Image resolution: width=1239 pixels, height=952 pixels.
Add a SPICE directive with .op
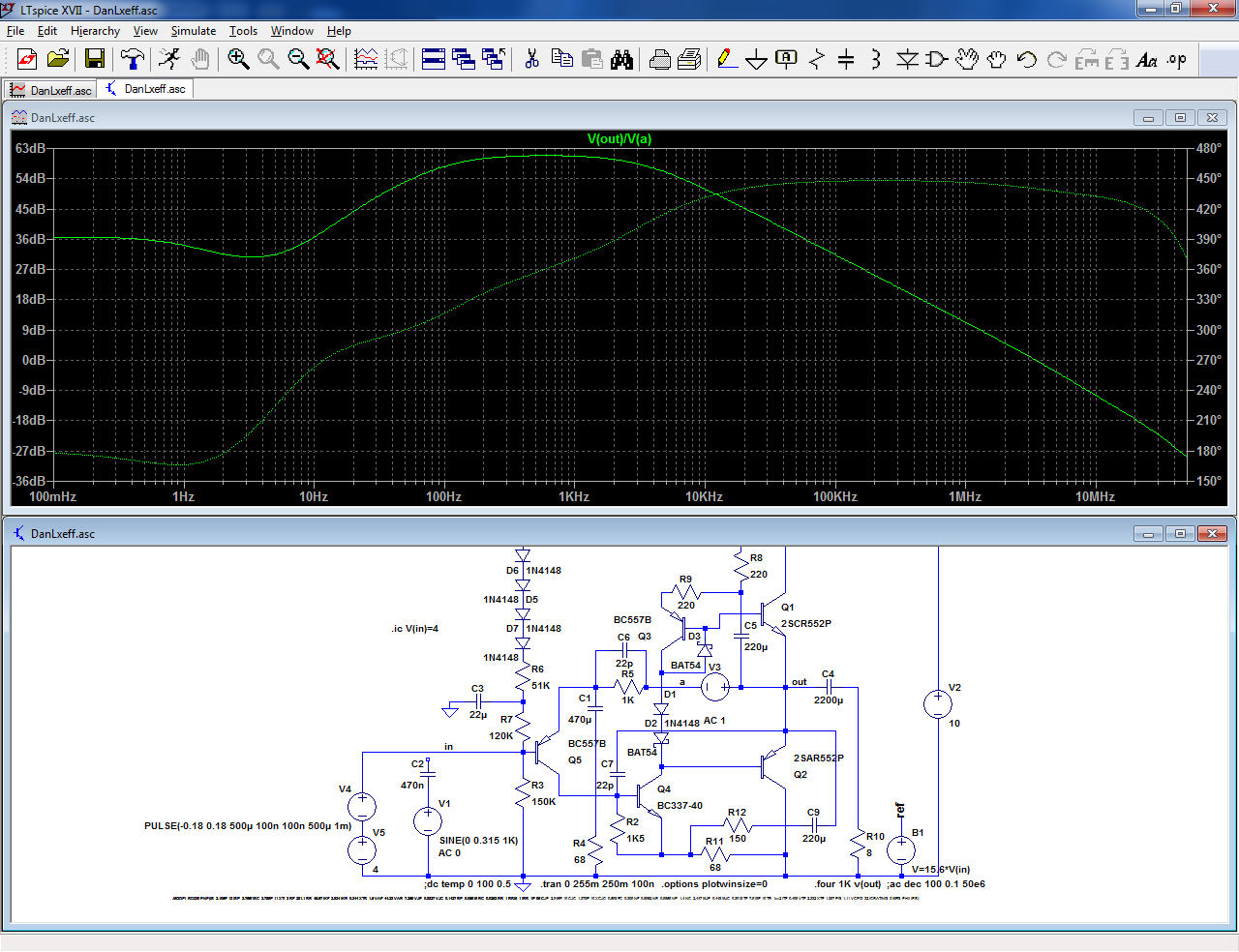[1177, 60]
